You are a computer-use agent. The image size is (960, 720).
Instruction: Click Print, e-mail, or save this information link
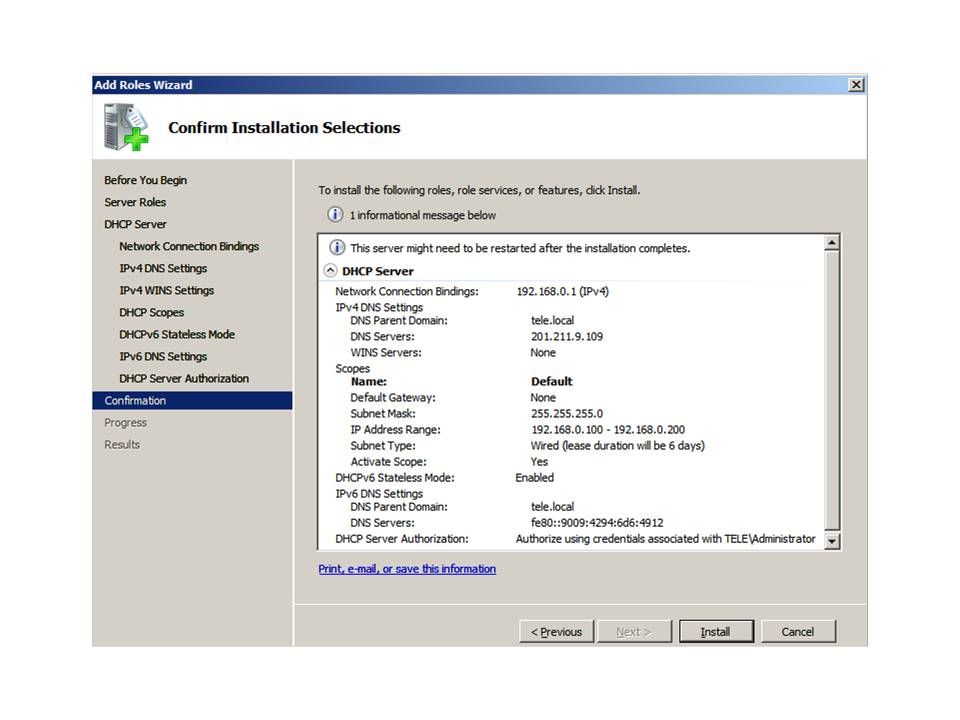407,569
